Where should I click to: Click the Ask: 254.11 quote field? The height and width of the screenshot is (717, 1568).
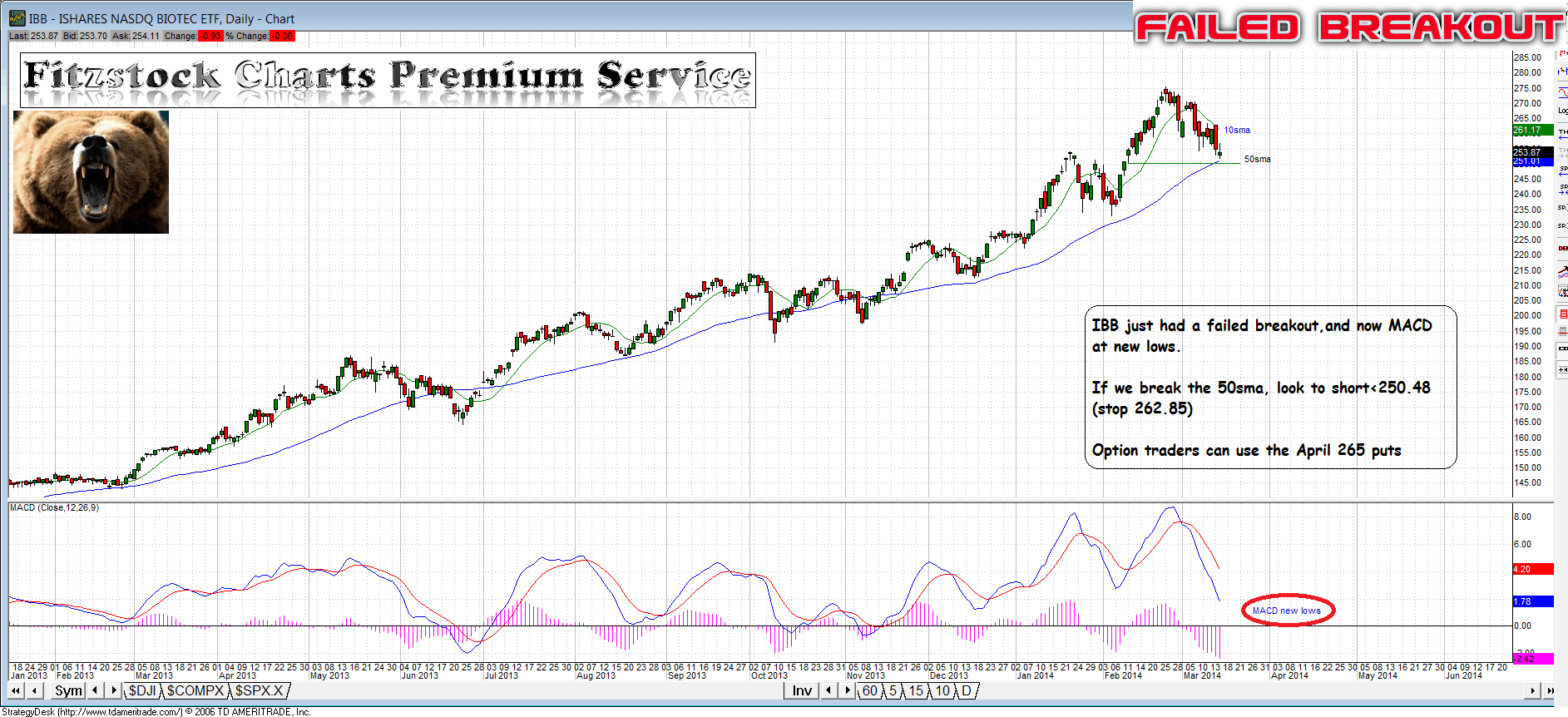136,36
